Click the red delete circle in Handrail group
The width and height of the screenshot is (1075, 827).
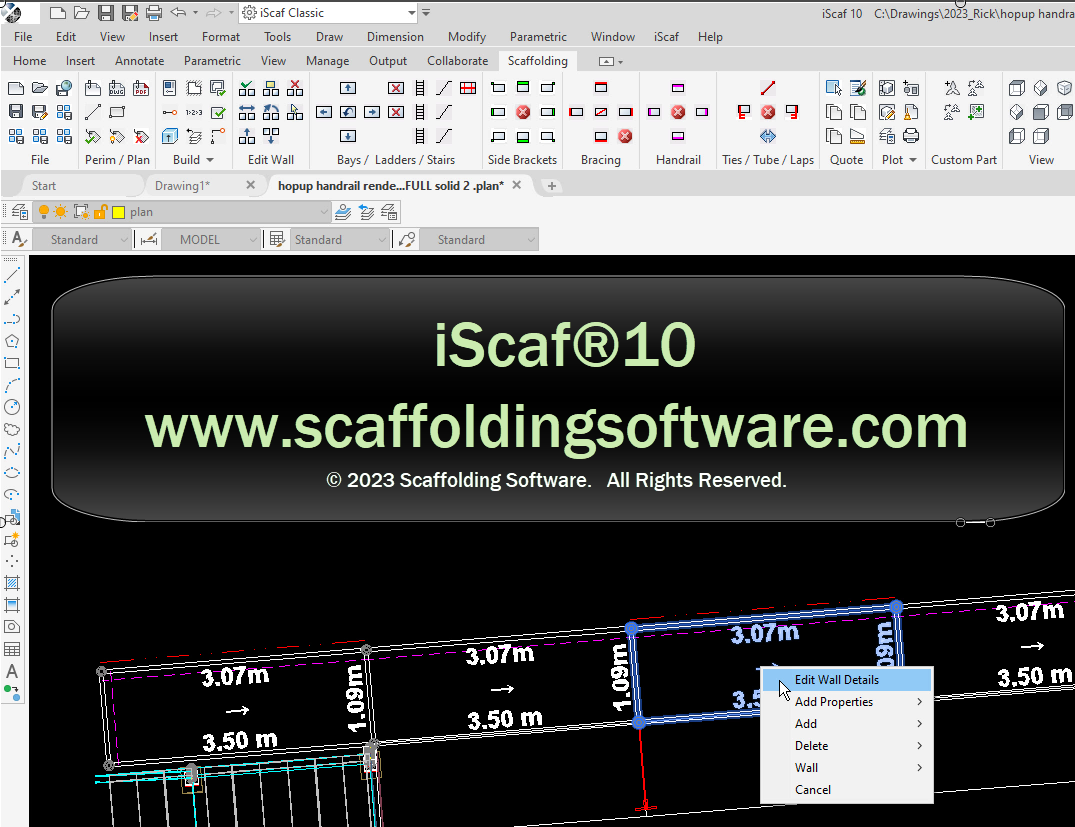678,112
